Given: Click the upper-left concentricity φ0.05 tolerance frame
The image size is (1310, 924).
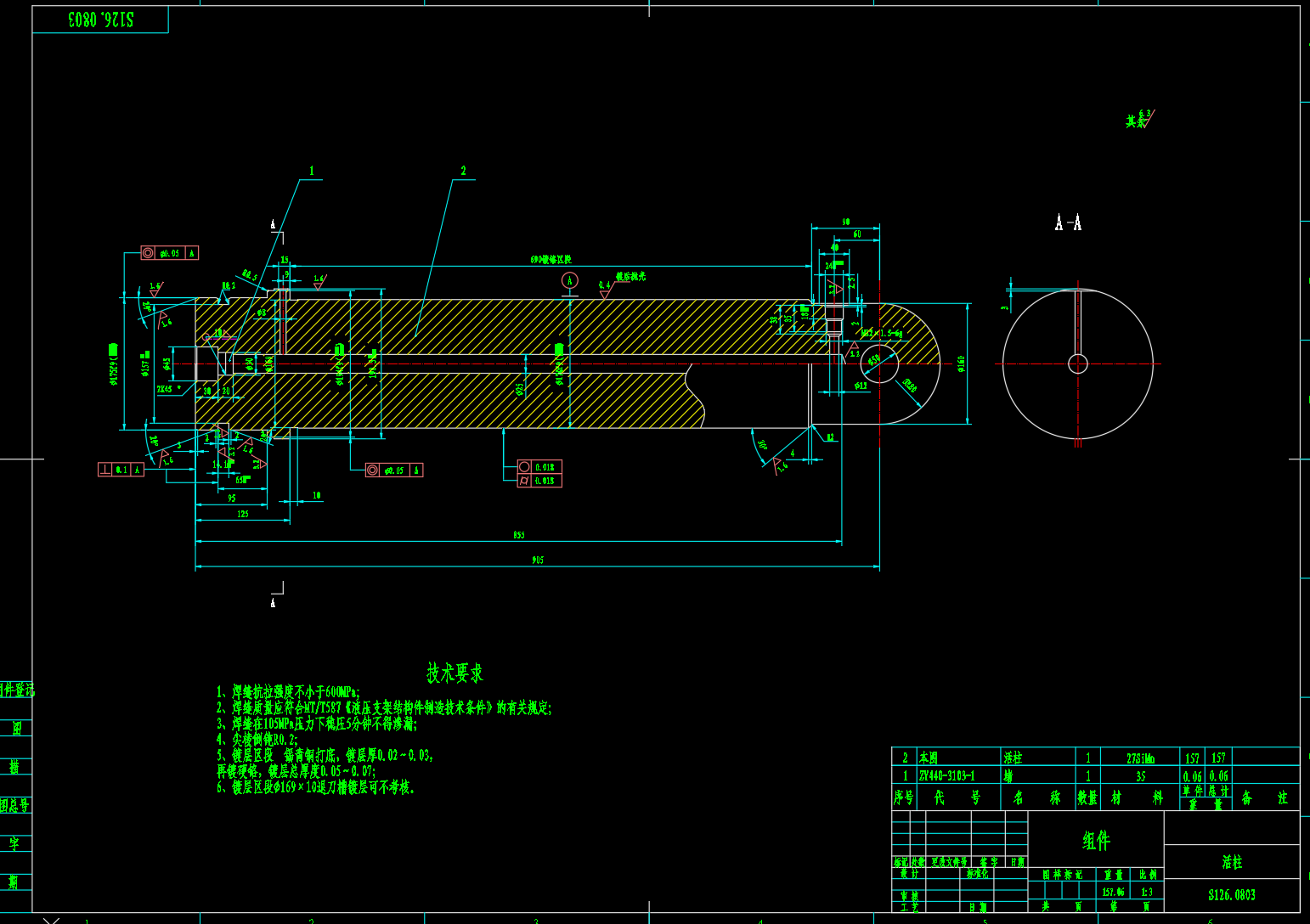Looking at the screenshot, I should [169, 253].
